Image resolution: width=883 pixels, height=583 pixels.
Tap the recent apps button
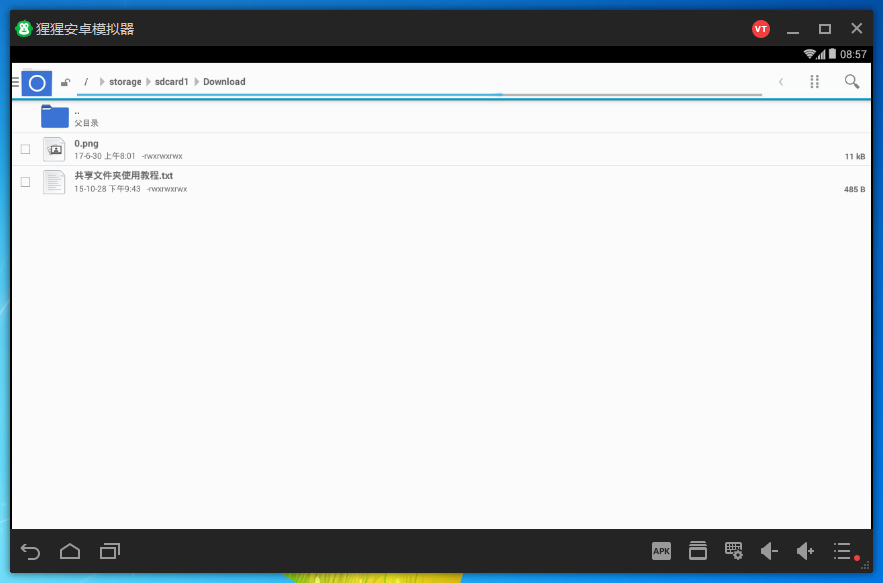coord(110,551)
